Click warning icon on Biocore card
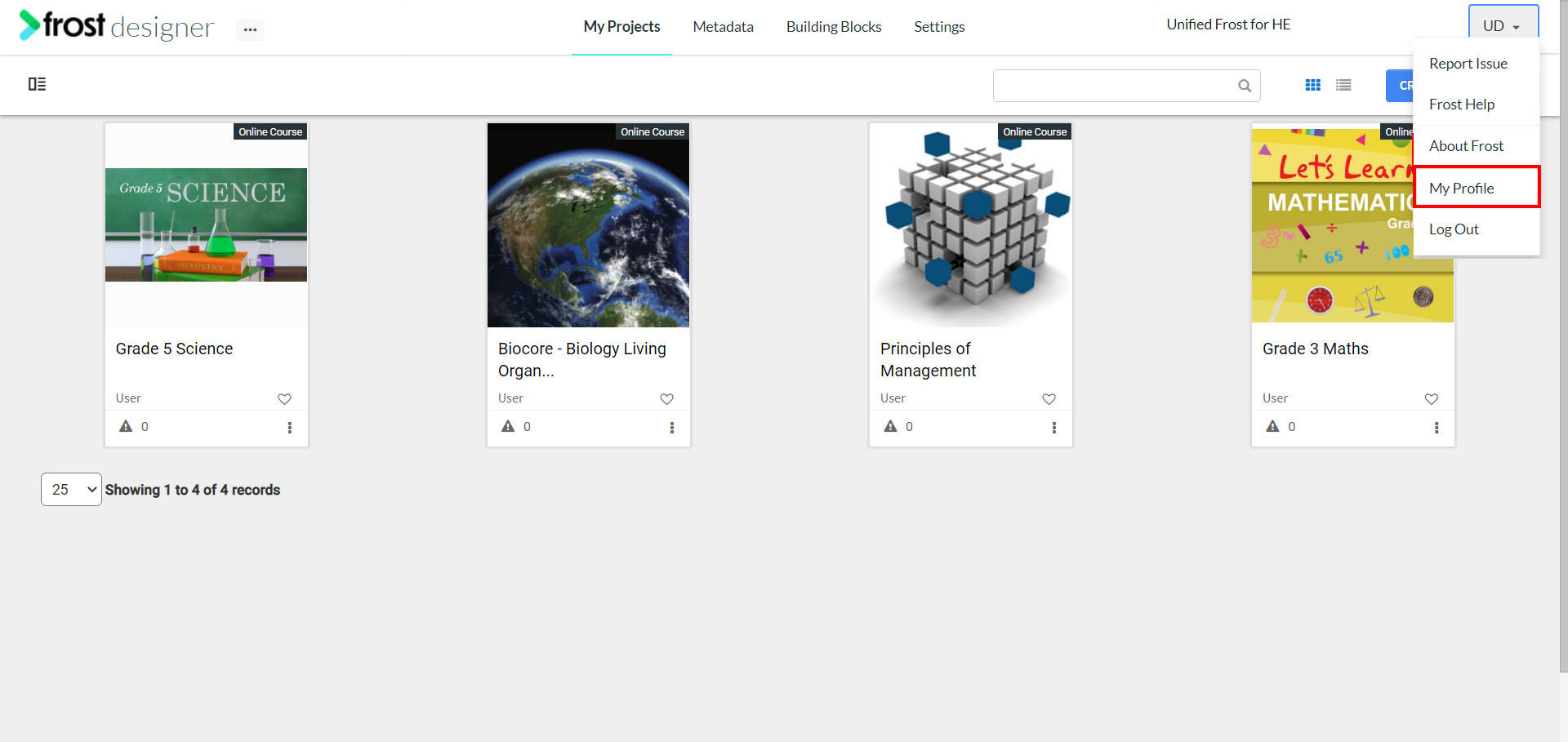The width and height of the screenshot is (1568, 742). click(508, 426)
